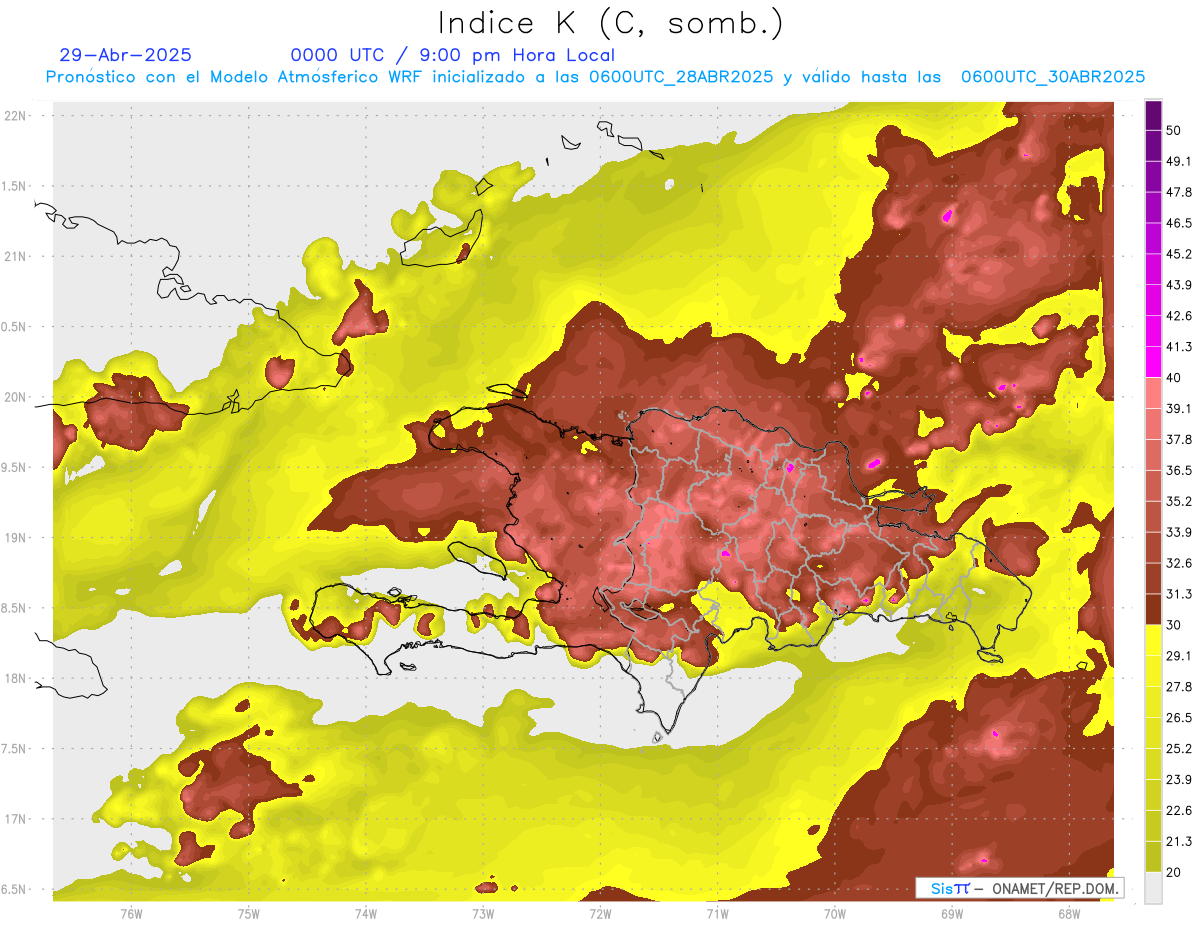The width and height of the screenshot is (1200, 927).
Task: Click the colorbar value "20"
Action: [x=1173, y=871]
